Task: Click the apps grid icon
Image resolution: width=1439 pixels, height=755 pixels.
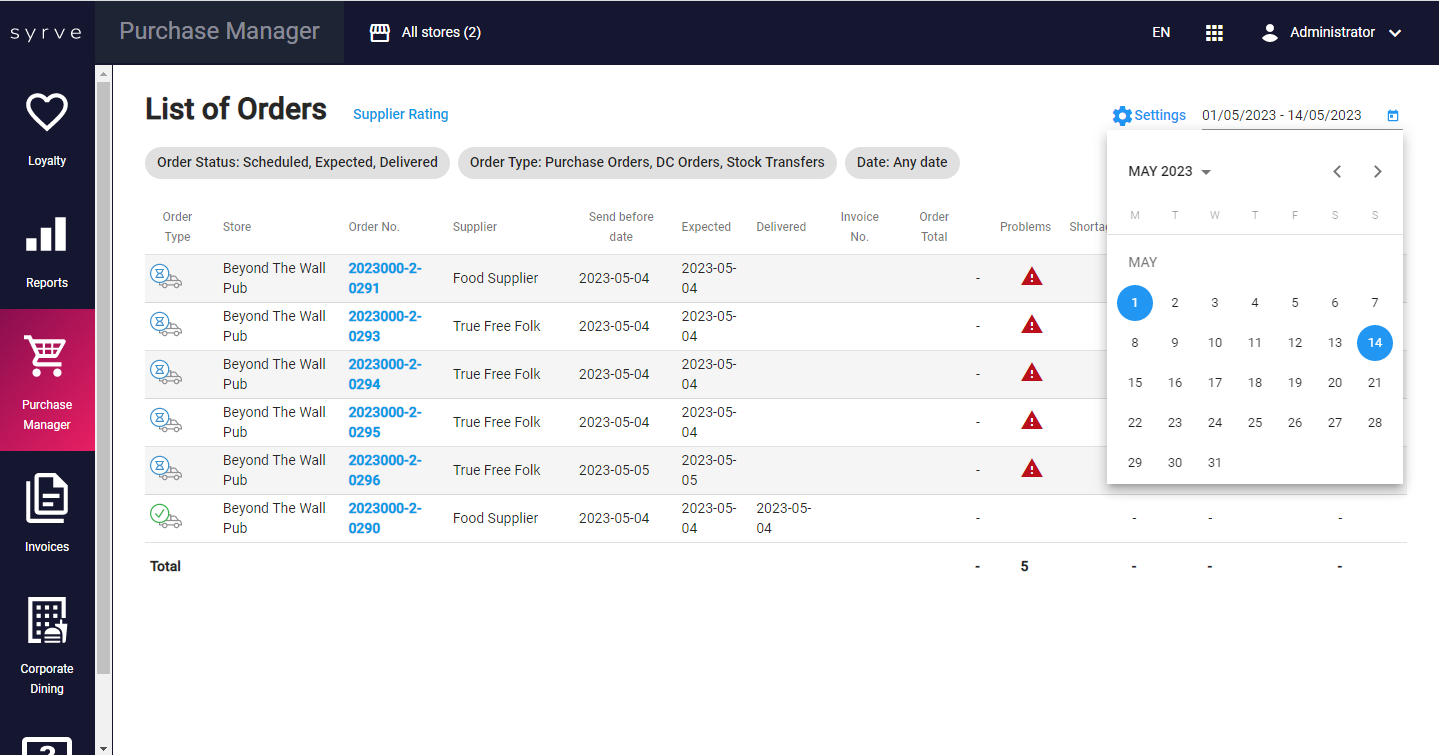Action: click(1214, 33)
